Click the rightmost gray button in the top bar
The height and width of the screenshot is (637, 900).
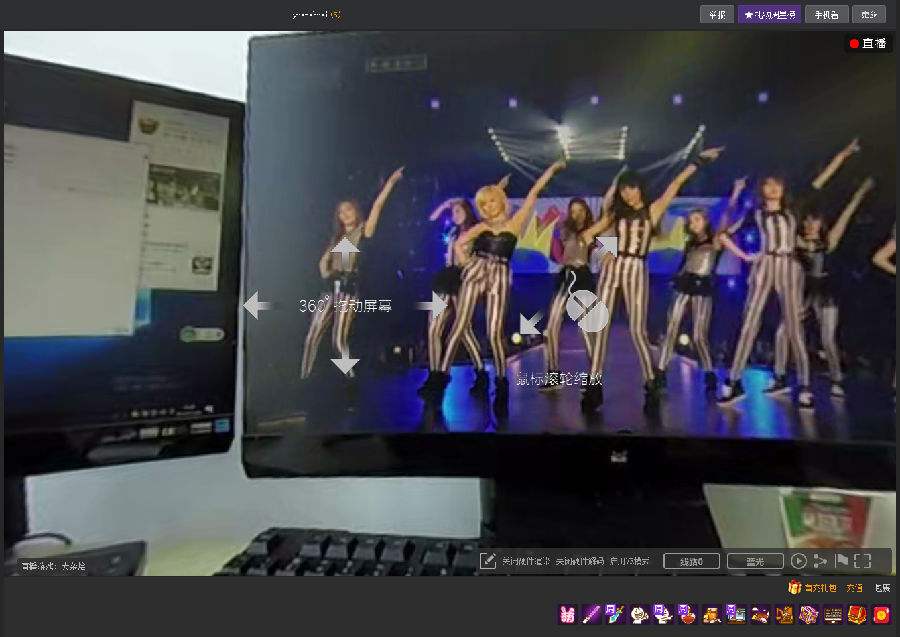pos(869,15)
